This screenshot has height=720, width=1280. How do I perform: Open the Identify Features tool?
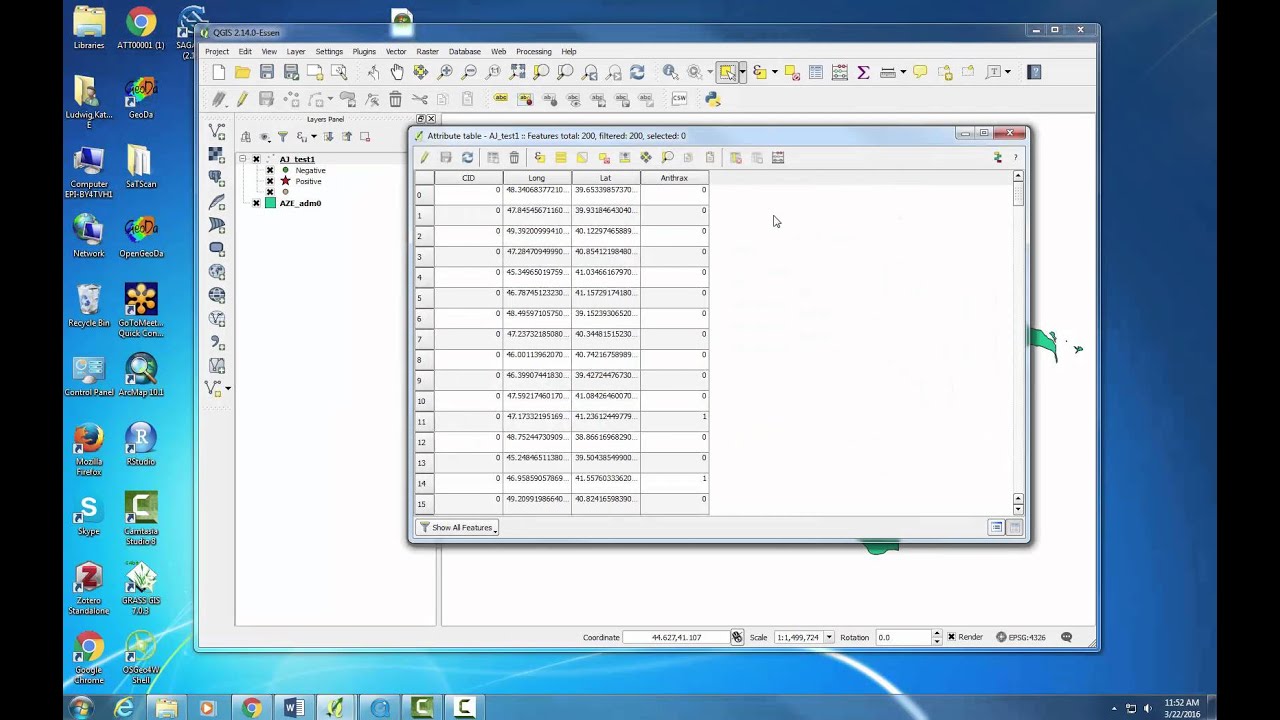[x=670, y=72]
